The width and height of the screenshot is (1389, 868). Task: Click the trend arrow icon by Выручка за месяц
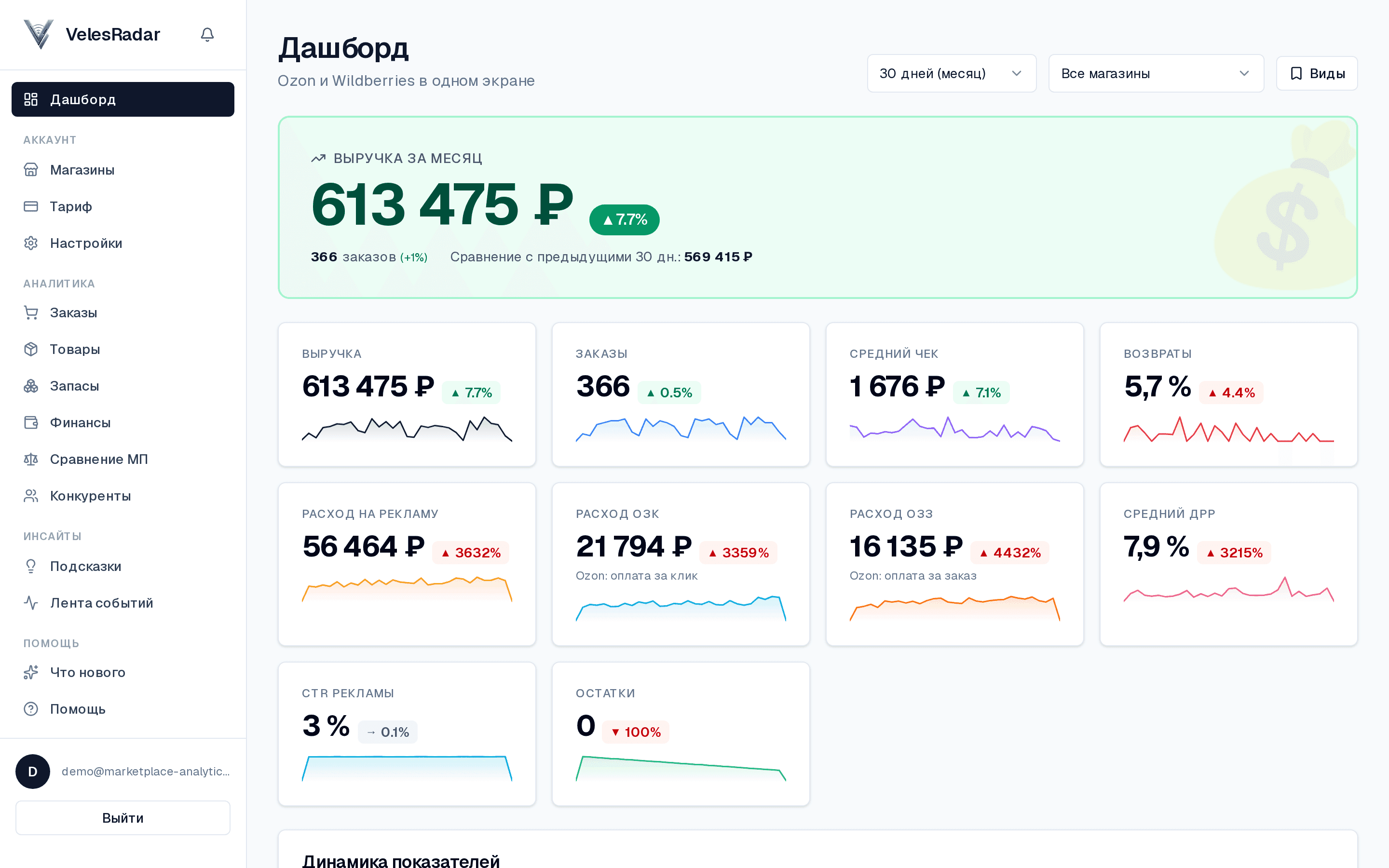click(x=318, y=159)
